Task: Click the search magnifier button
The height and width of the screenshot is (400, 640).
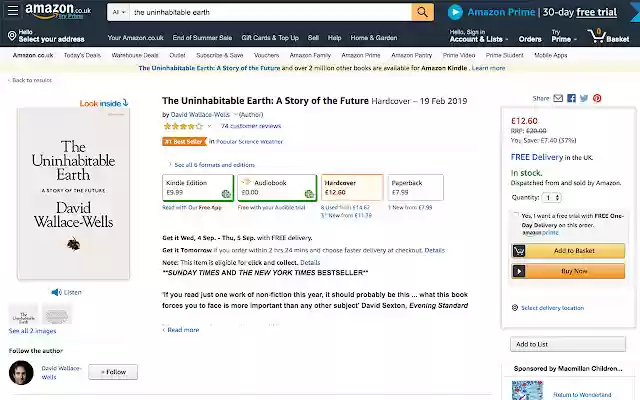Action: pos(422,12)
